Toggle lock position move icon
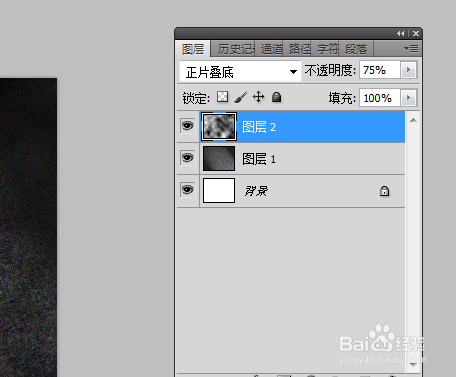The height and width of the screenshot is (377, 456). (259, 97)
